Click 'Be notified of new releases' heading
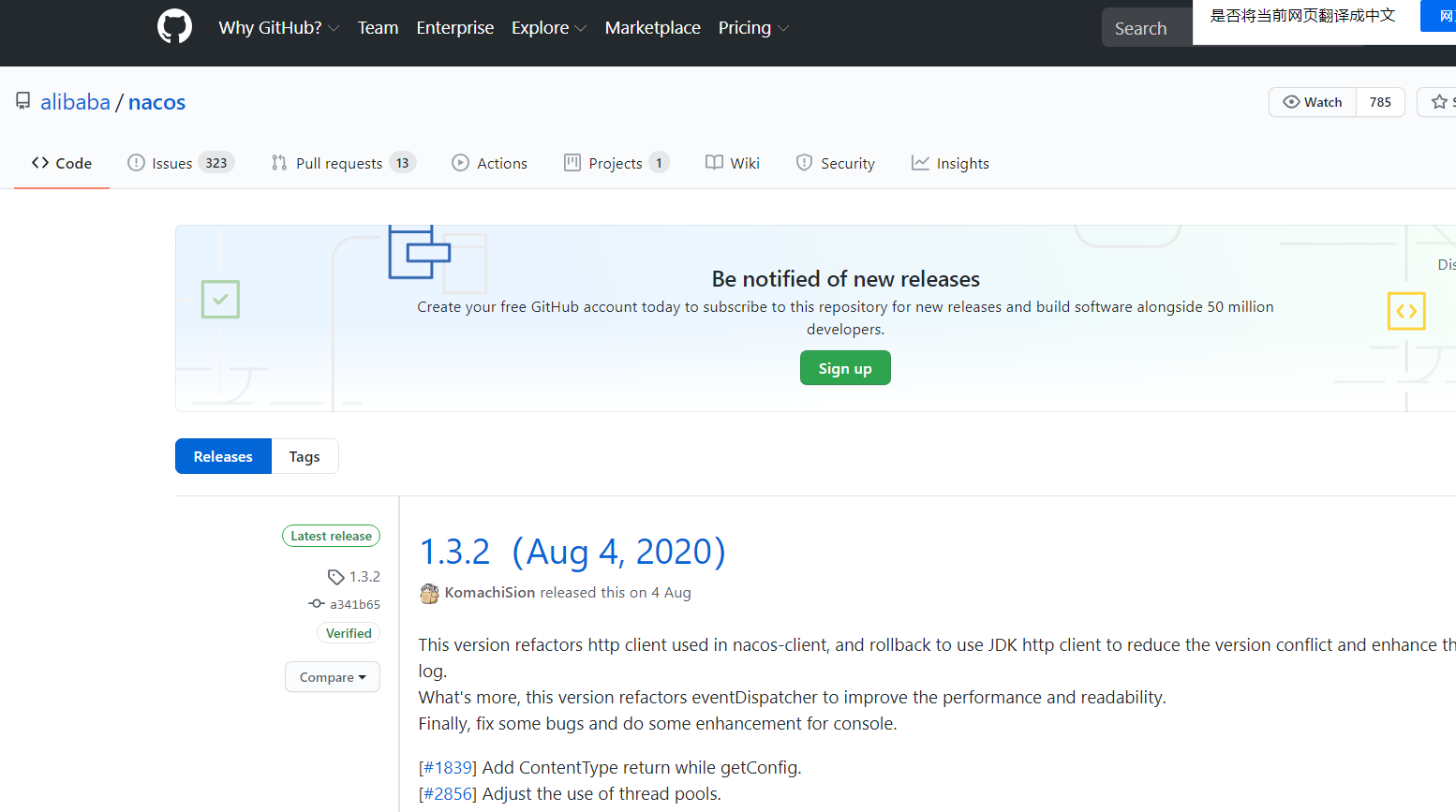 pos(846,279)
